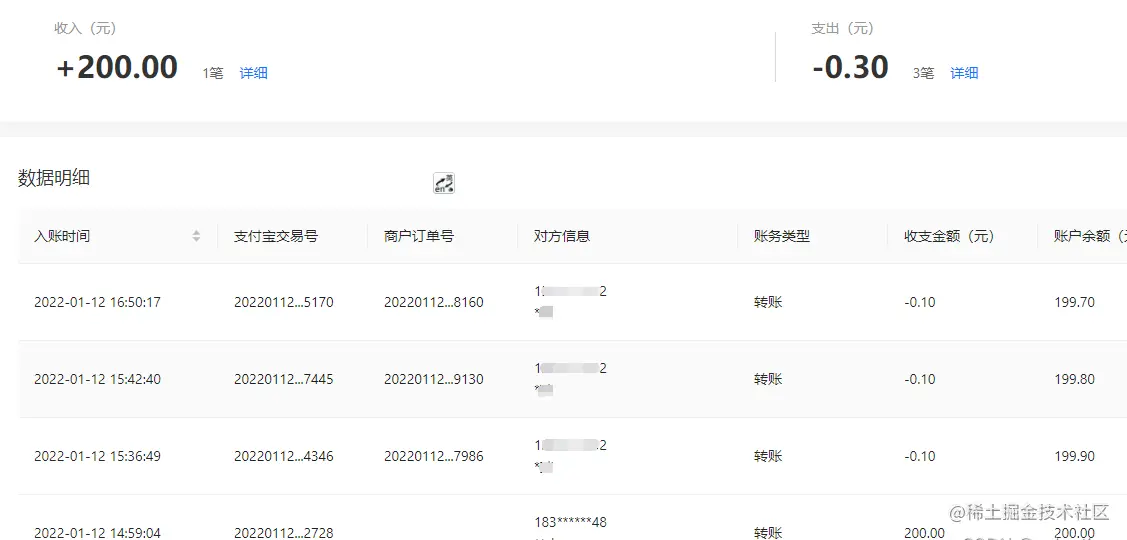Open expense 详细 link beside 3笔
Viewport: 1127px width, 540px height.
964,73
